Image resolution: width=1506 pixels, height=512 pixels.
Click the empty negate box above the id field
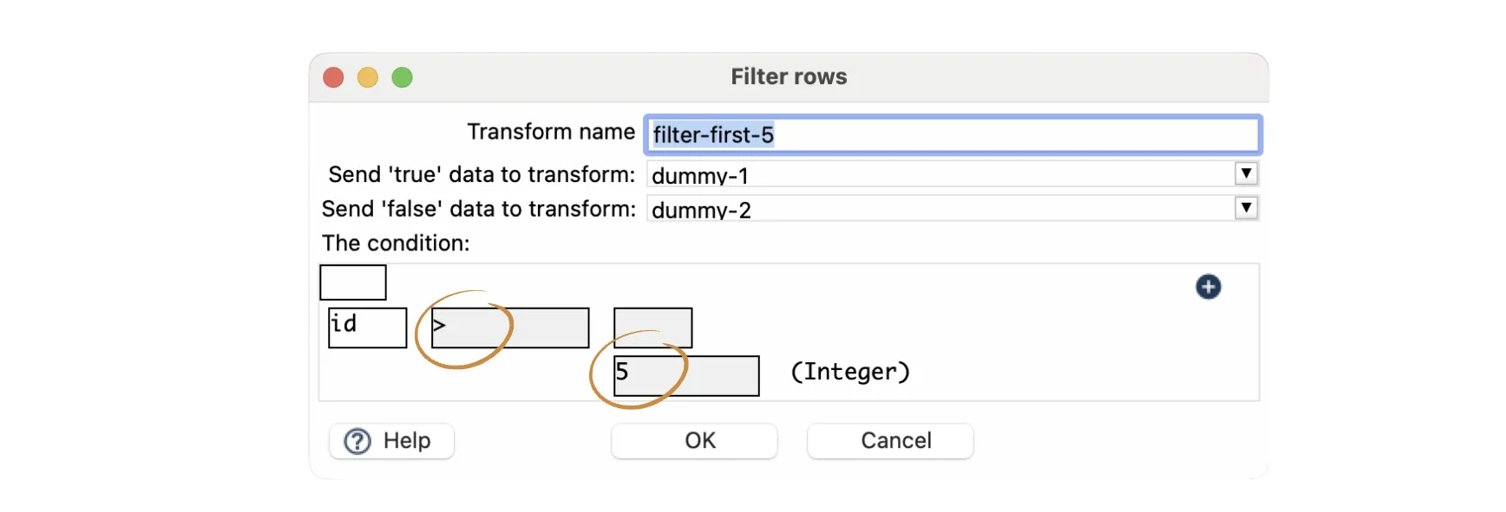click(353, 283)
